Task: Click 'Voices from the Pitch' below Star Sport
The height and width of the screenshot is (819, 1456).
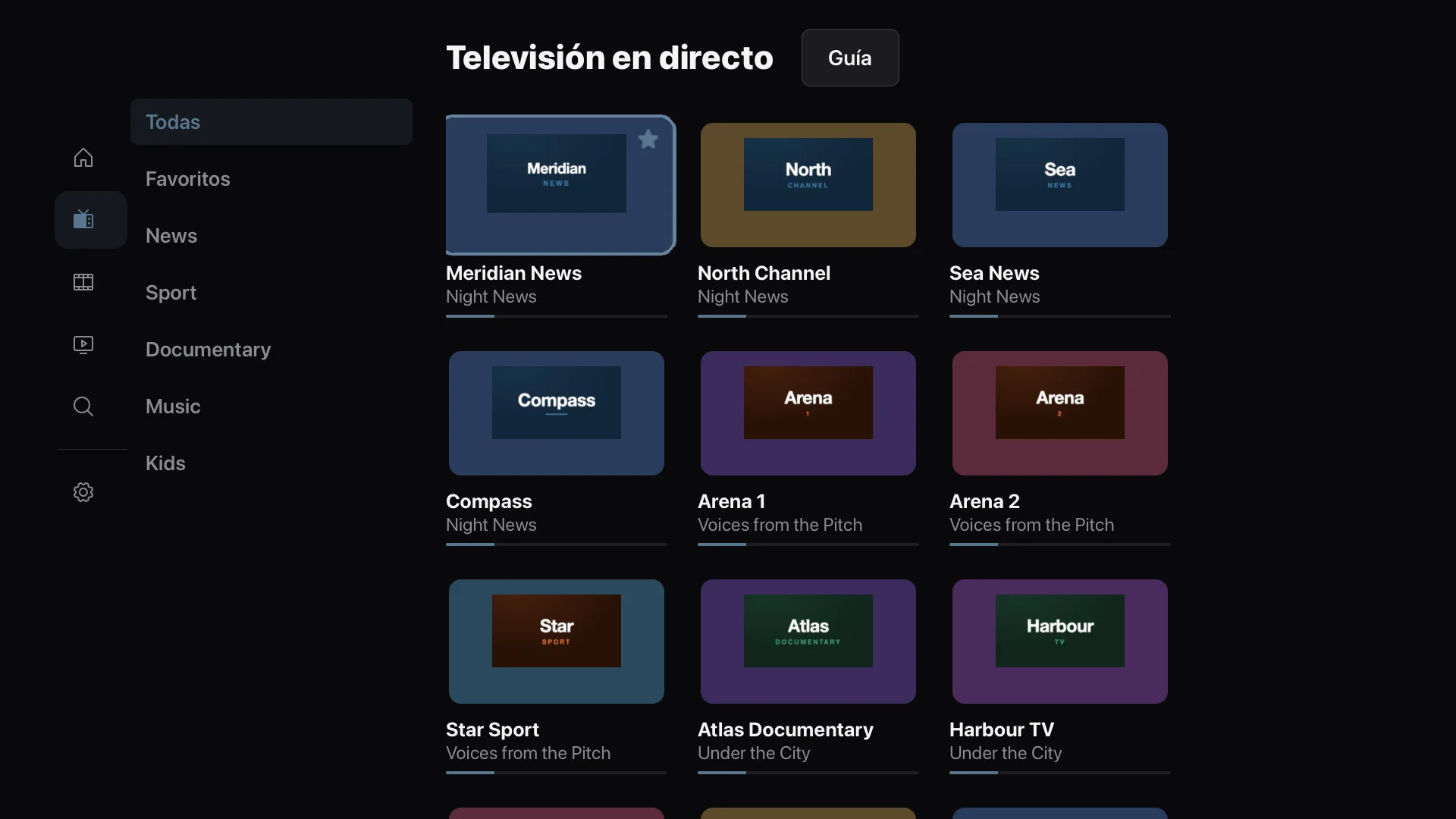Action: point(528,753)
